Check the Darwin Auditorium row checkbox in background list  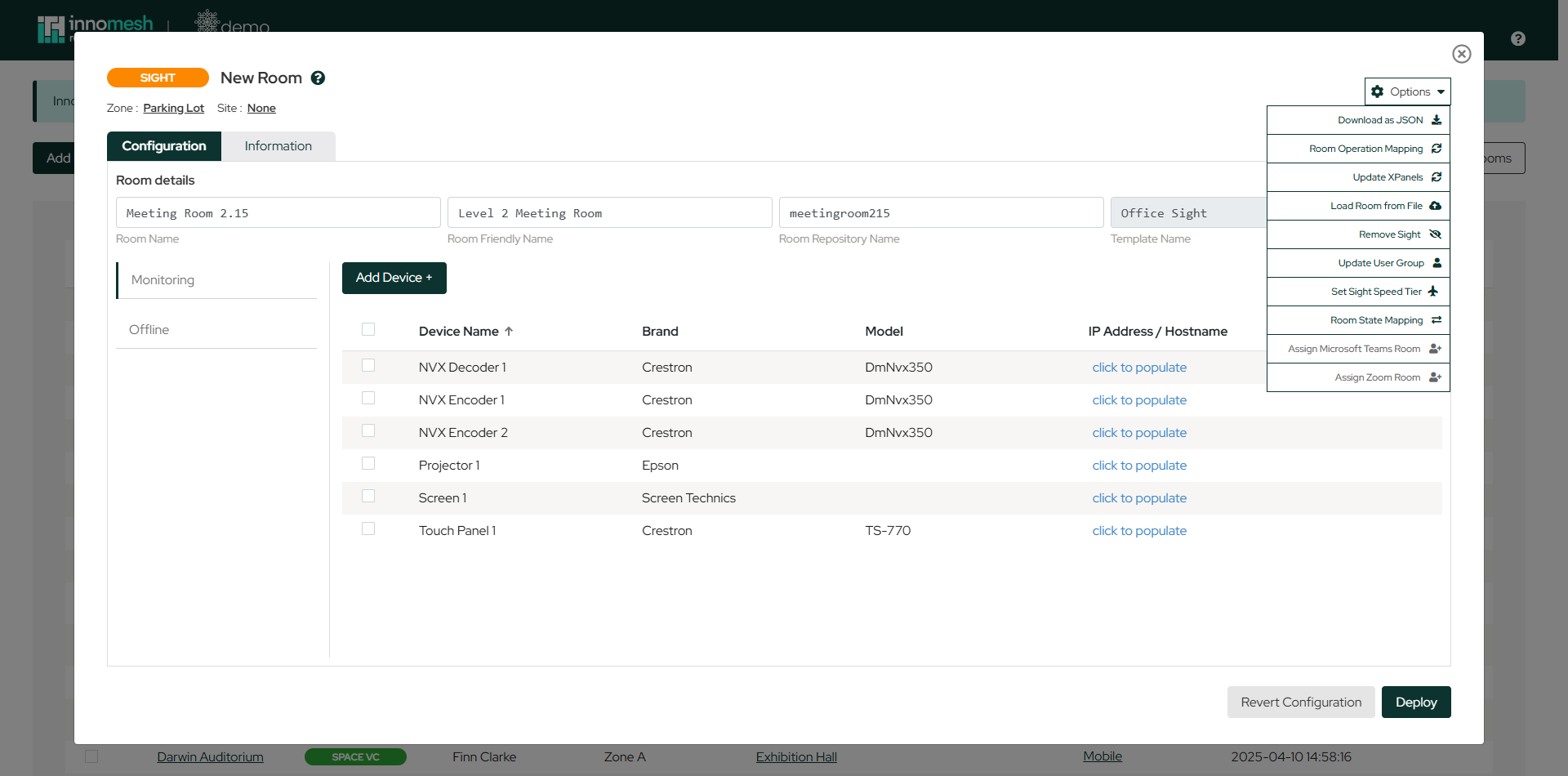91,756
